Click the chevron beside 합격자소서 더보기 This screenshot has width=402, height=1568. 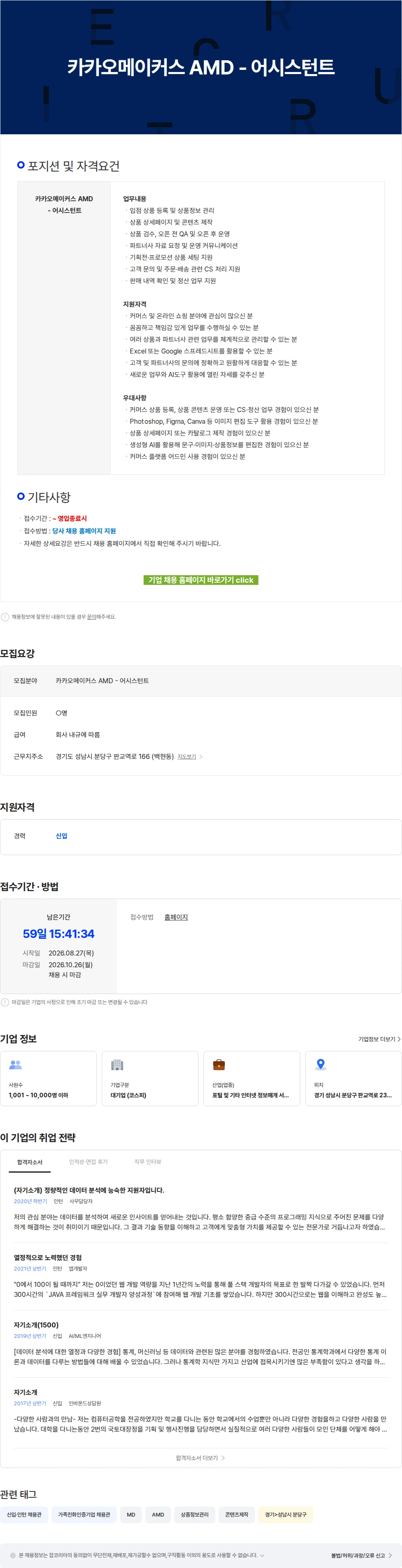pyautogui.click(x=223, y=1458)
